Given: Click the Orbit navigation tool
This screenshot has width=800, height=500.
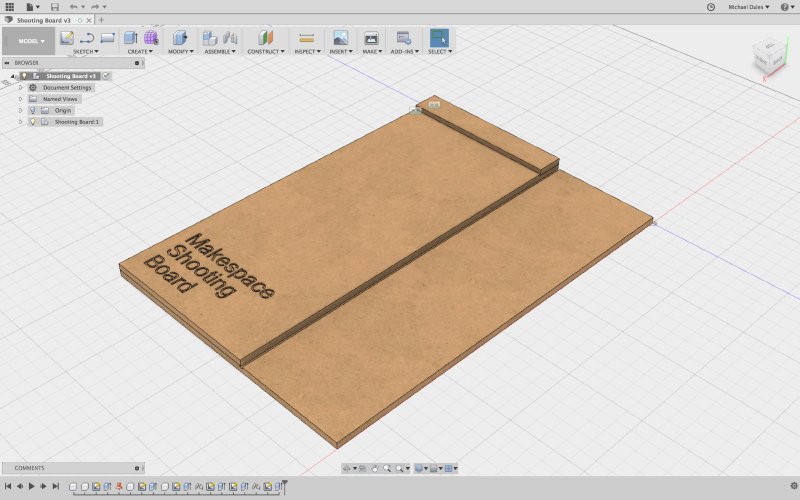Looking at the screenshot, I should pos(346,468).
